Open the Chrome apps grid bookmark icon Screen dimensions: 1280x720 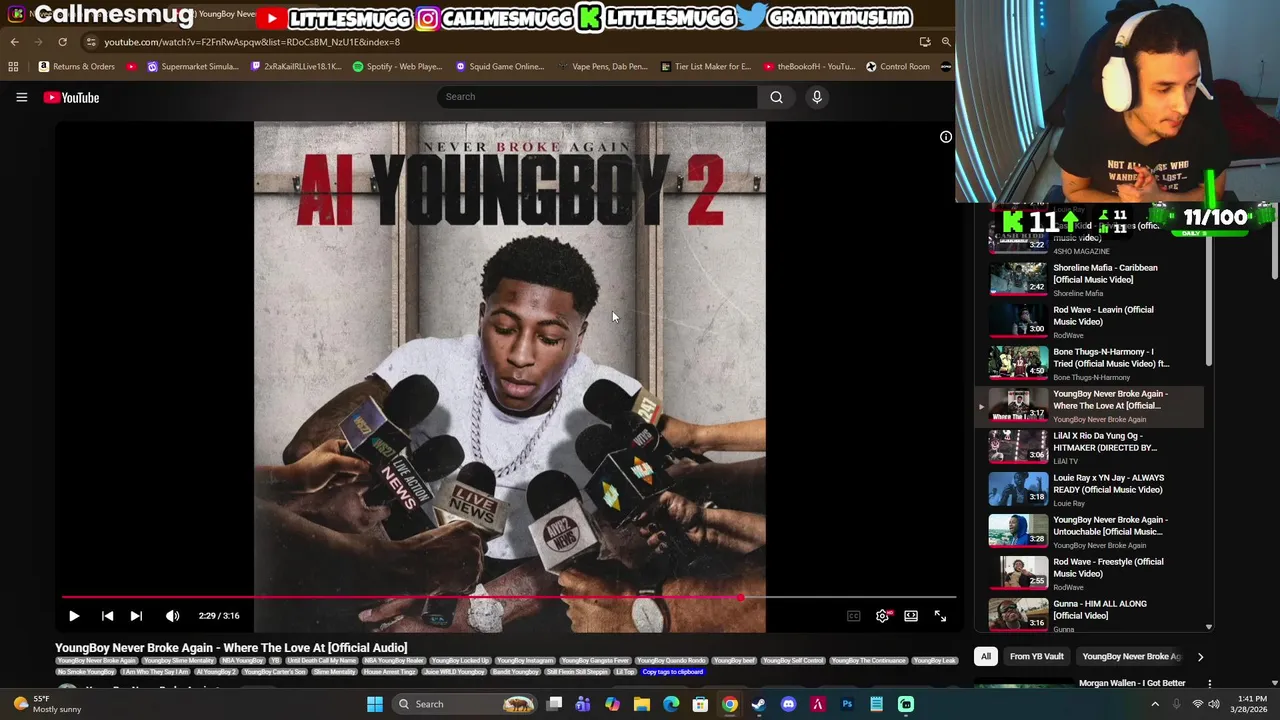pos(13,67)
